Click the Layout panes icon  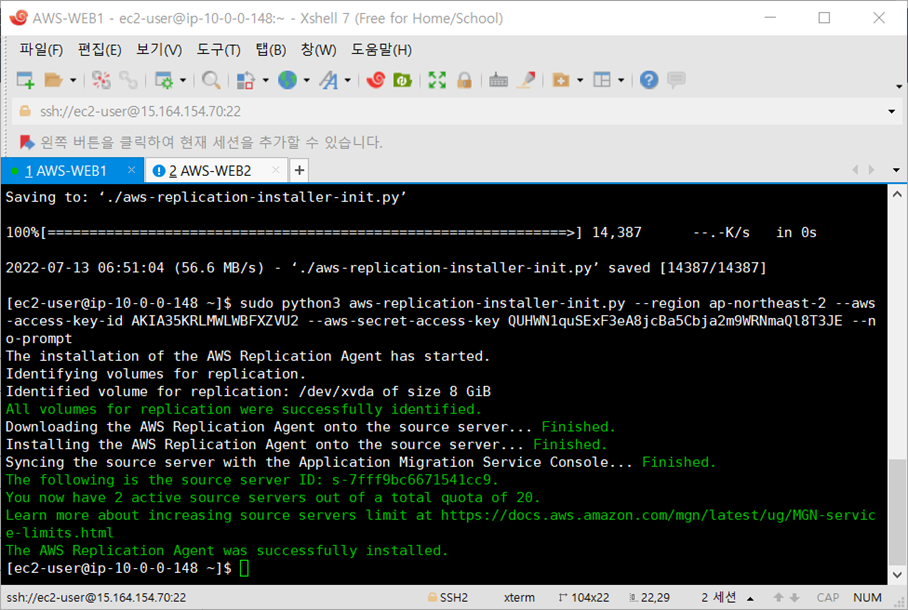pyautogui.click(x=602, y=80)
